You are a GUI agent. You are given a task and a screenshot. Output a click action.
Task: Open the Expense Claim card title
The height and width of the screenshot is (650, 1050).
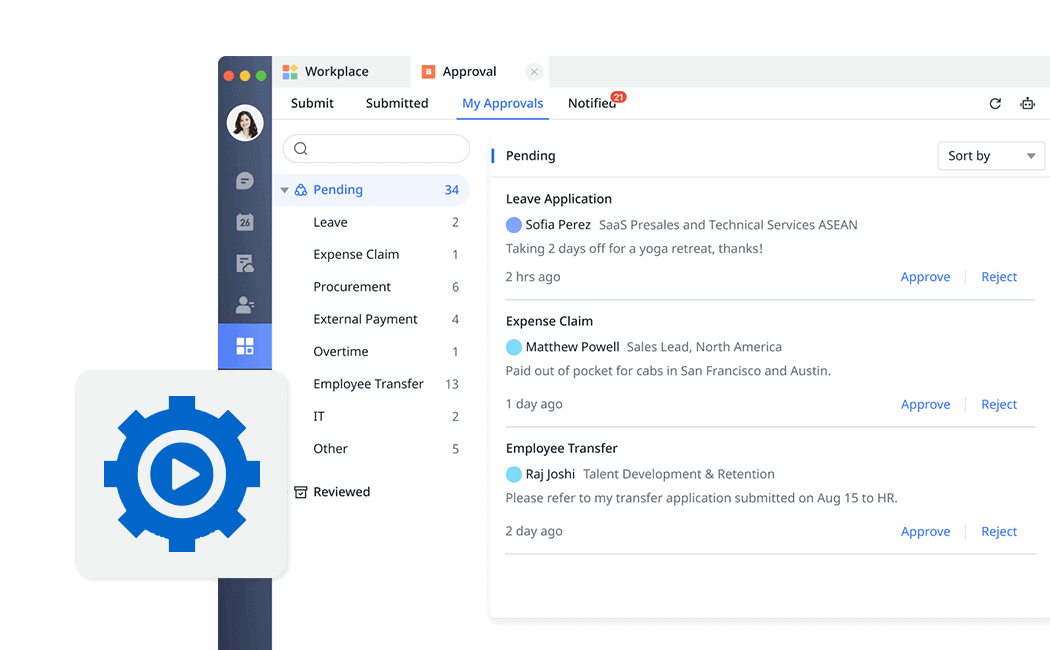click(549, 321)
